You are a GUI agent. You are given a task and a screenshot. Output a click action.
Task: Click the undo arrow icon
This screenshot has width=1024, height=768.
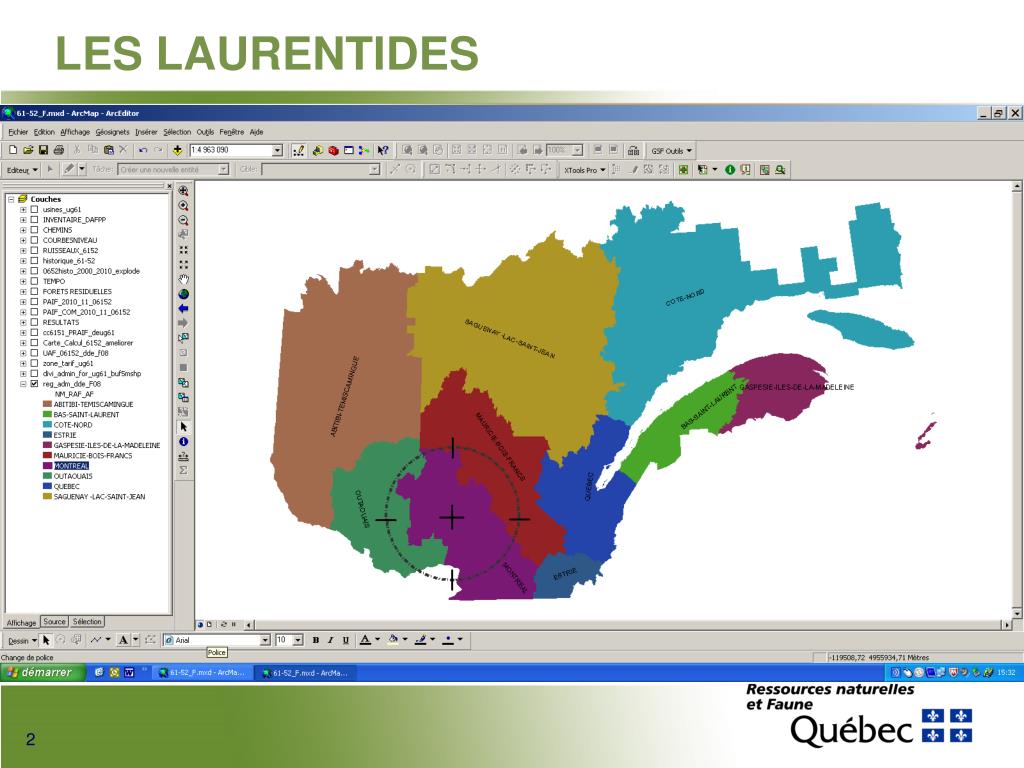point(142,150)
